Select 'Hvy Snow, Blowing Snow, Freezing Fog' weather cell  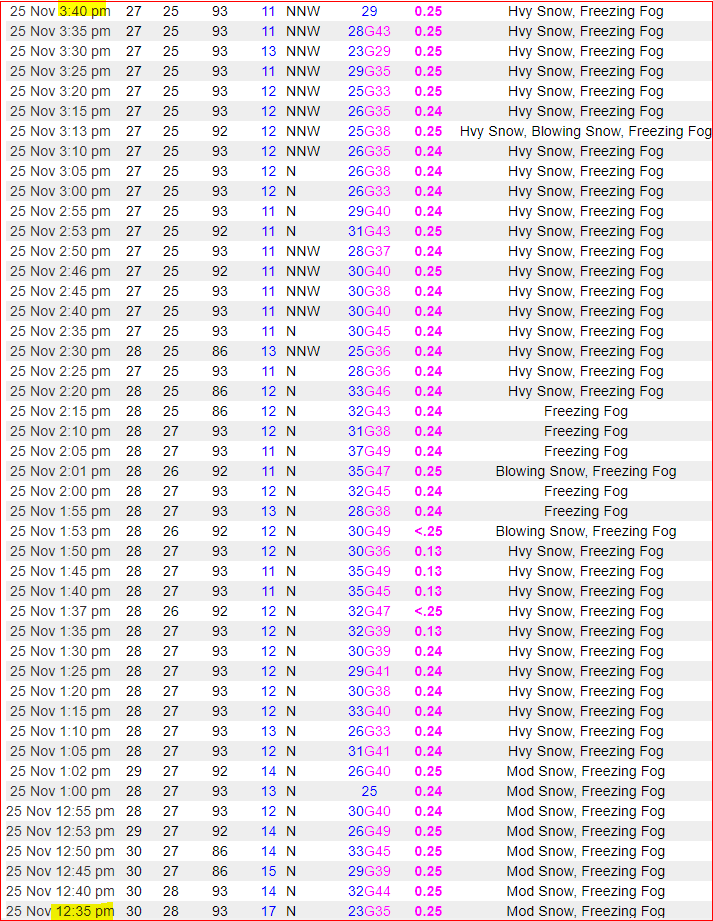coord(586,131)
